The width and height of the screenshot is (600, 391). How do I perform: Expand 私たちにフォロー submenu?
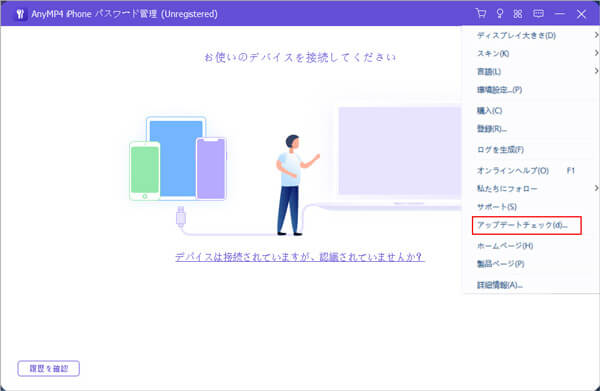[x=531, y=188]
